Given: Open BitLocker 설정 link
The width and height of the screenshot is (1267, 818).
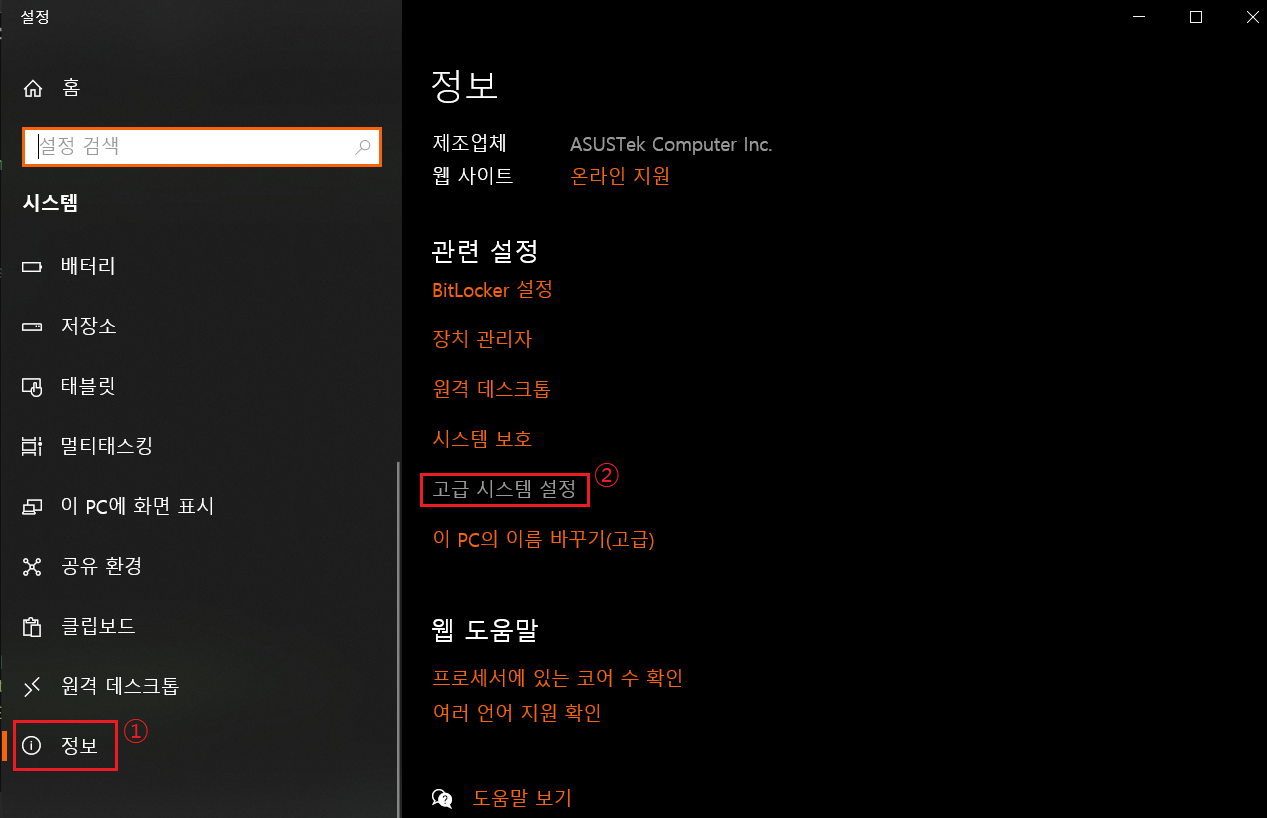Looking at the screenshot, I should (x=492, y=290).
